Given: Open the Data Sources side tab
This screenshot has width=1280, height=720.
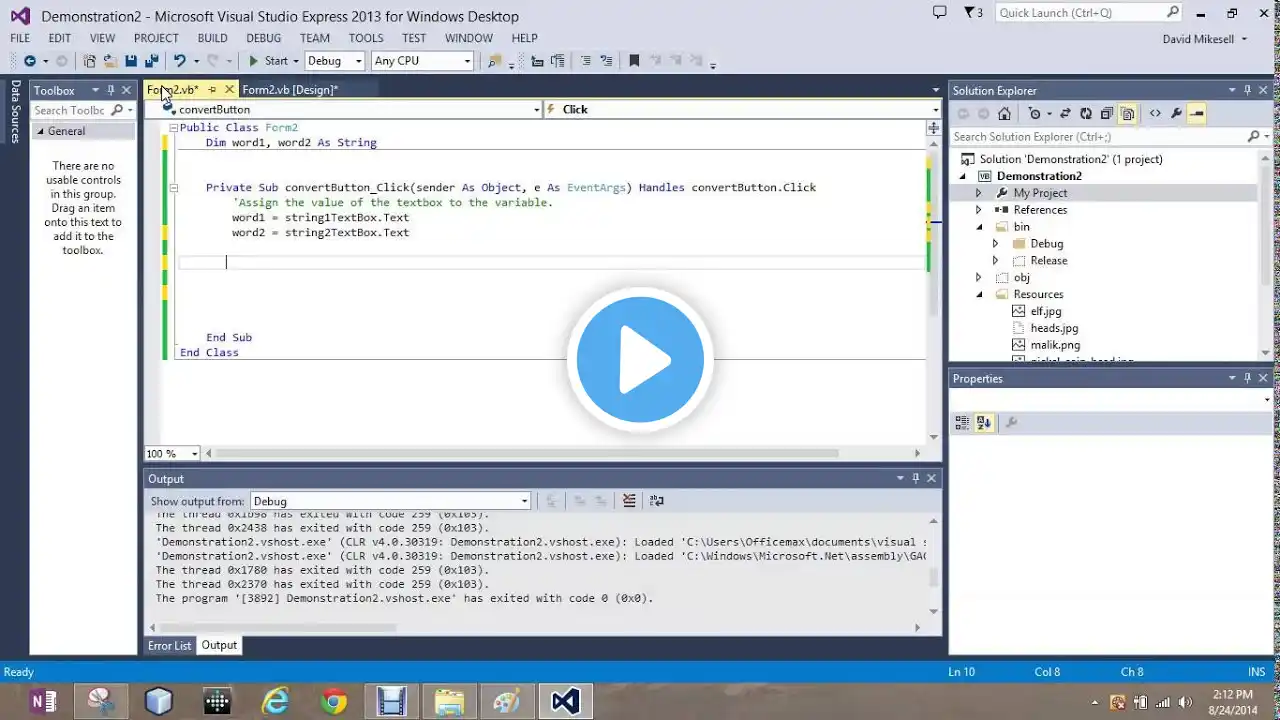Looking at the screenshot, I should click(15, 112).
